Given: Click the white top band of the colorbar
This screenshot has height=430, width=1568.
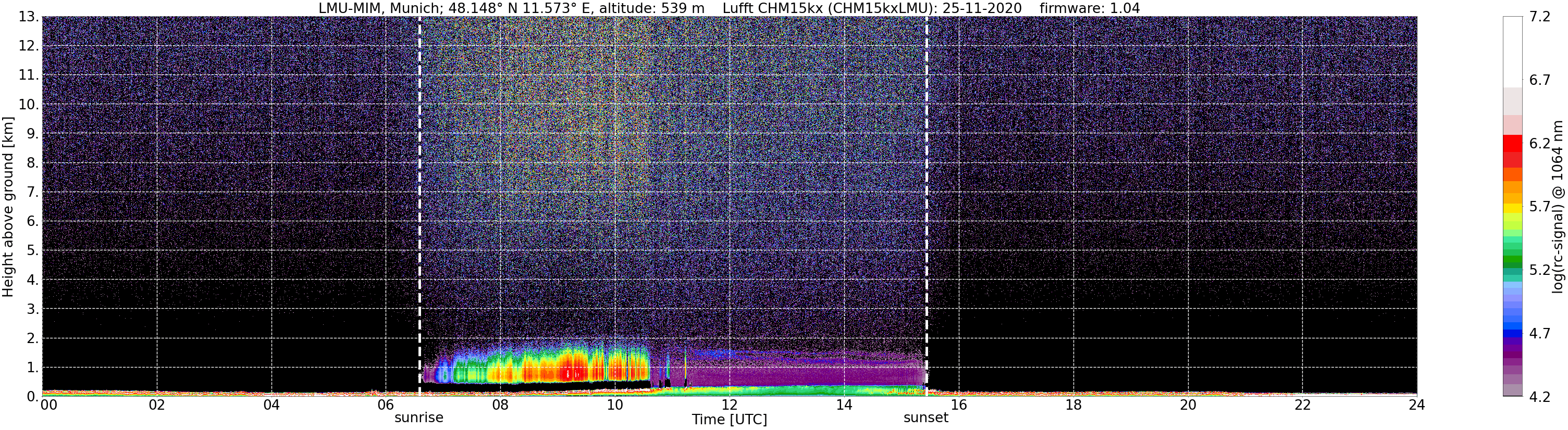Looking at the screenshot, I should (1513, 52).
